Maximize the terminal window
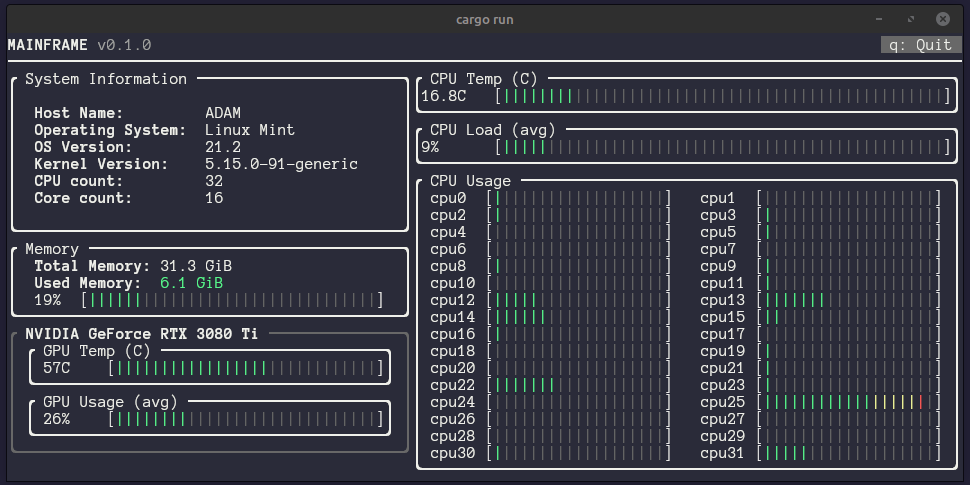Viewport: 970px width, 485px height. [911, 19]
